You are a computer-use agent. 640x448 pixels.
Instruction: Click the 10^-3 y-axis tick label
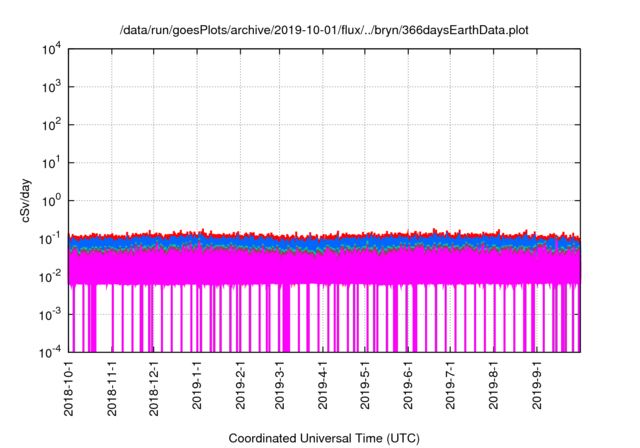pyautogui.click(x=50, y=314)
